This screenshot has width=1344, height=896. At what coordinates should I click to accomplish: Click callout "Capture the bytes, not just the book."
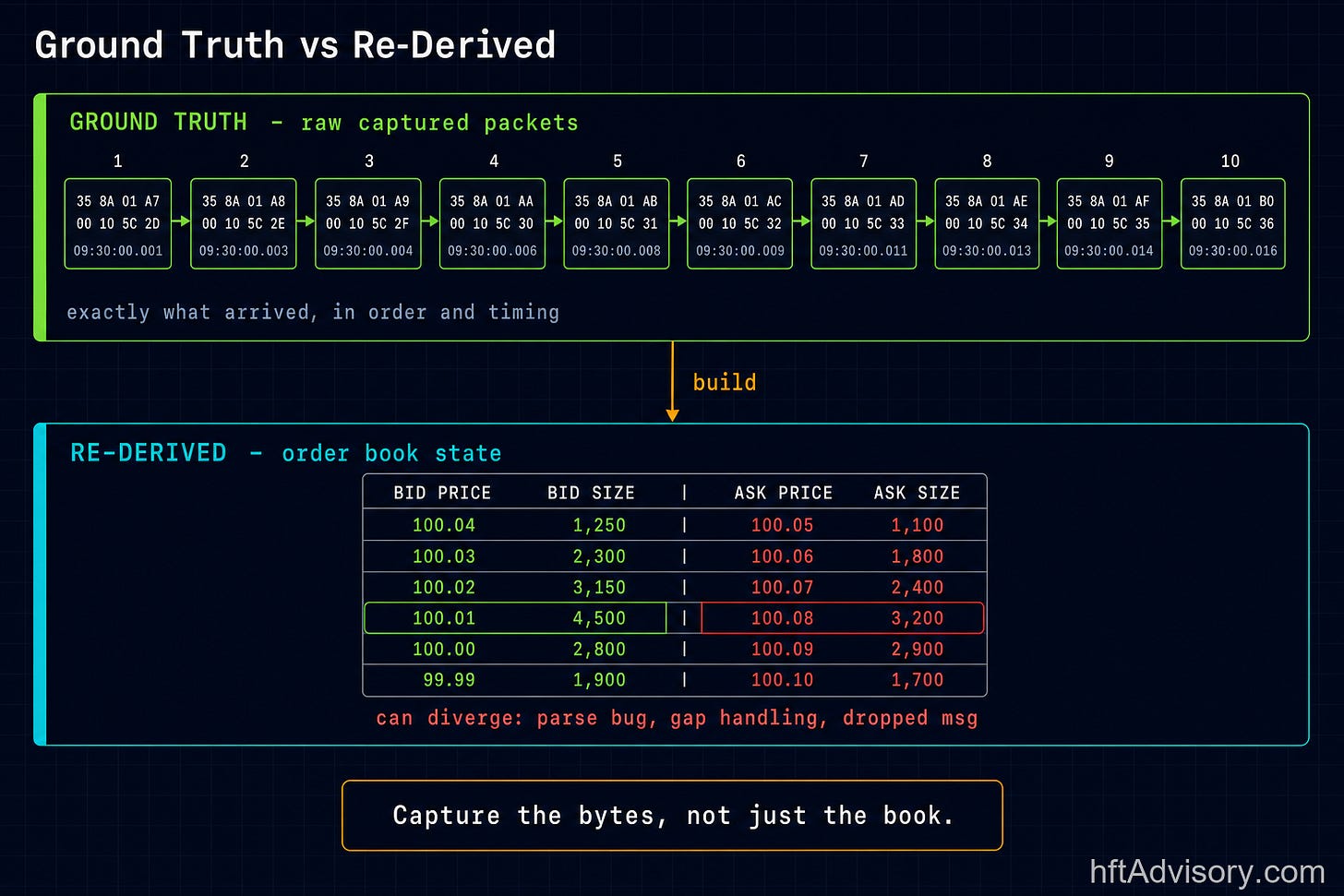pos(673,816)
